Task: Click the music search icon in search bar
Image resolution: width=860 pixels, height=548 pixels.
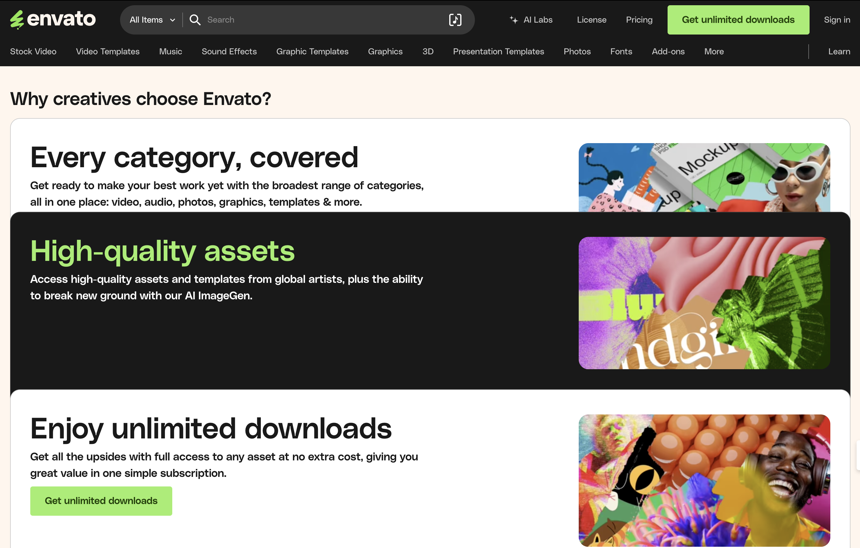Action: pyautogui.click(x=455, y=20)
